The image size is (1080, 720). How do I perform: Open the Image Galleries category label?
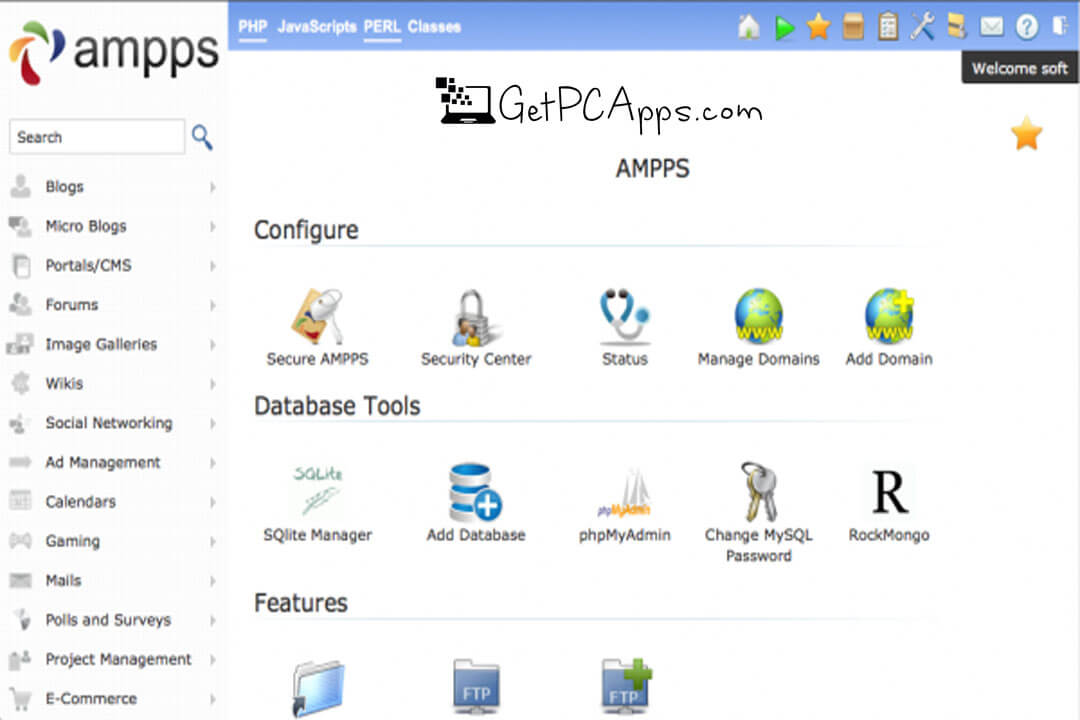point(101,344)
